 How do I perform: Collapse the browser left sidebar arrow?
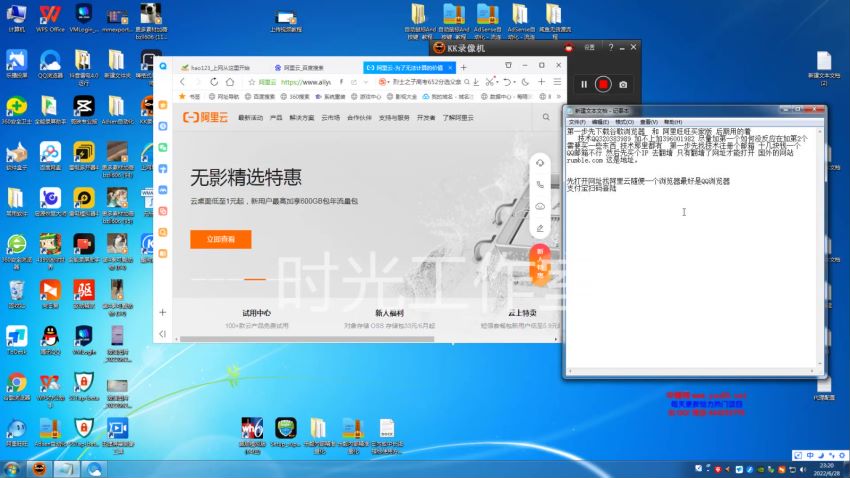pos(163,334)
